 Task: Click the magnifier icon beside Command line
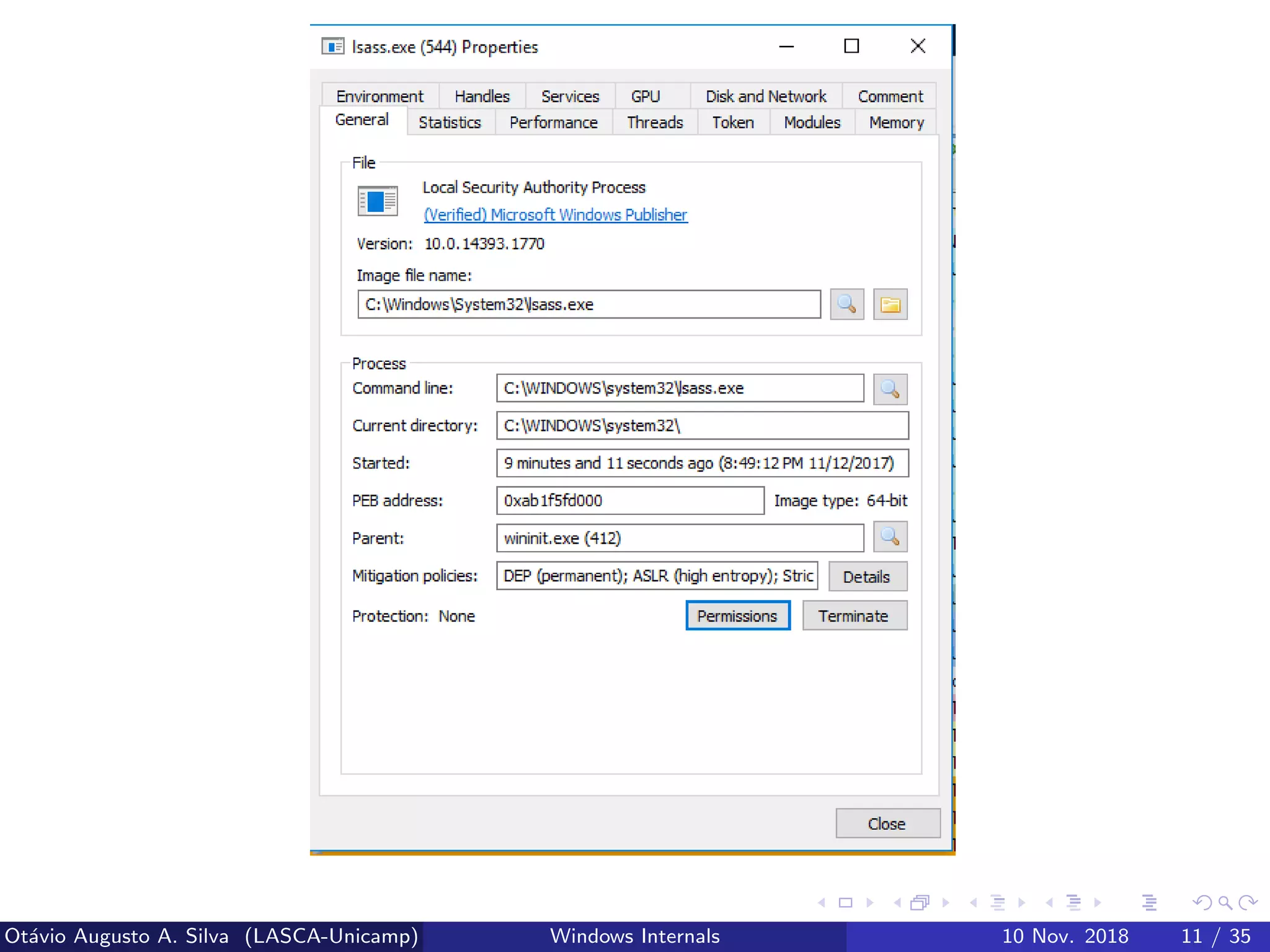click(890, 389)
